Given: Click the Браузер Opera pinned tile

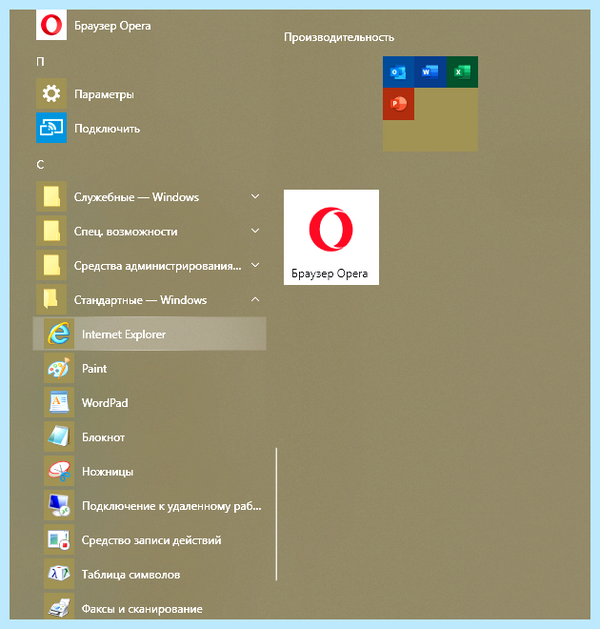Looking at the screenshot, I should [331, 237].
